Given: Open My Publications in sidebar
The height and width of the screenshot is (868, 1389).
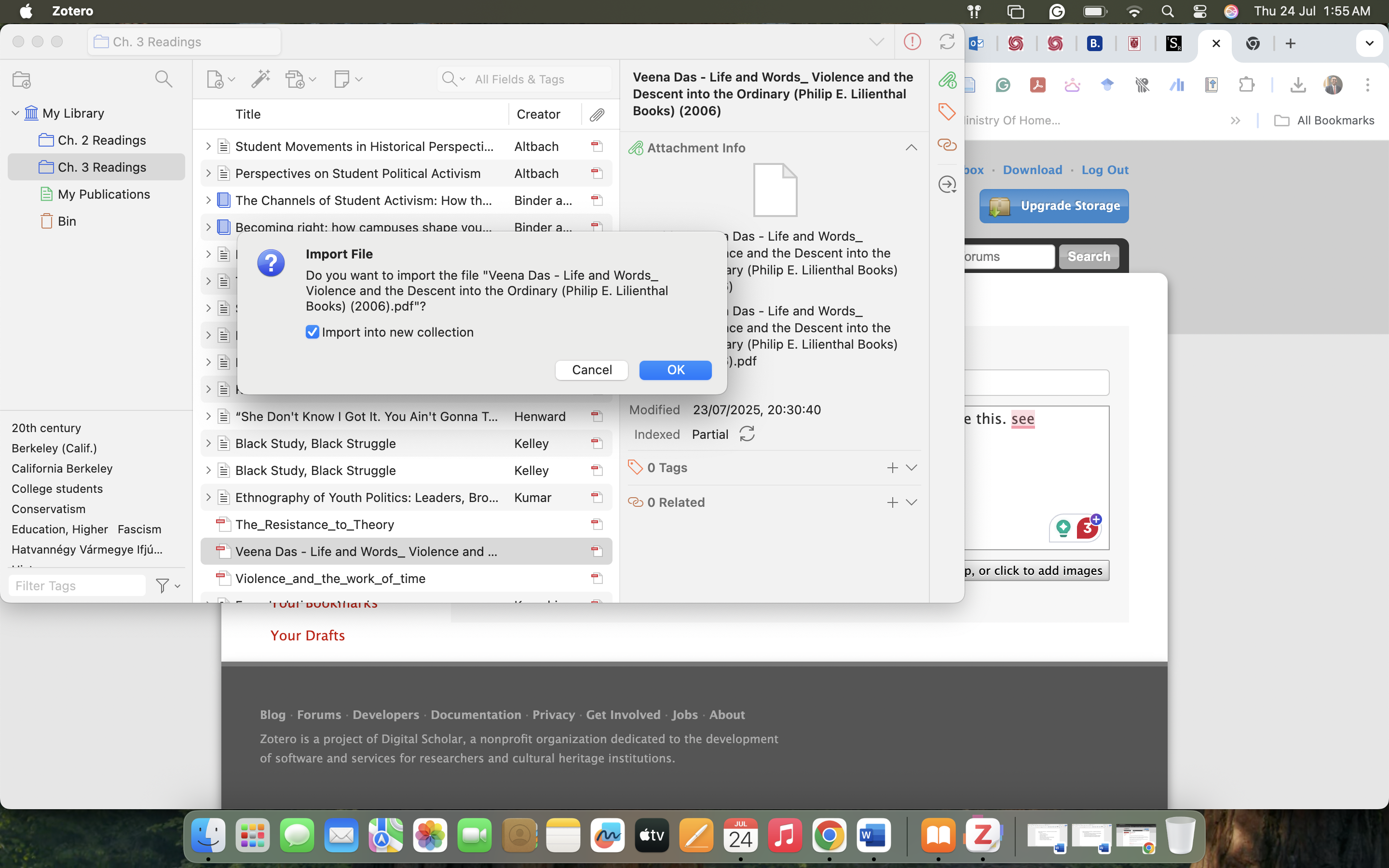Looking at the screenshot, I should pyautogui.click(x=103, y=194).
